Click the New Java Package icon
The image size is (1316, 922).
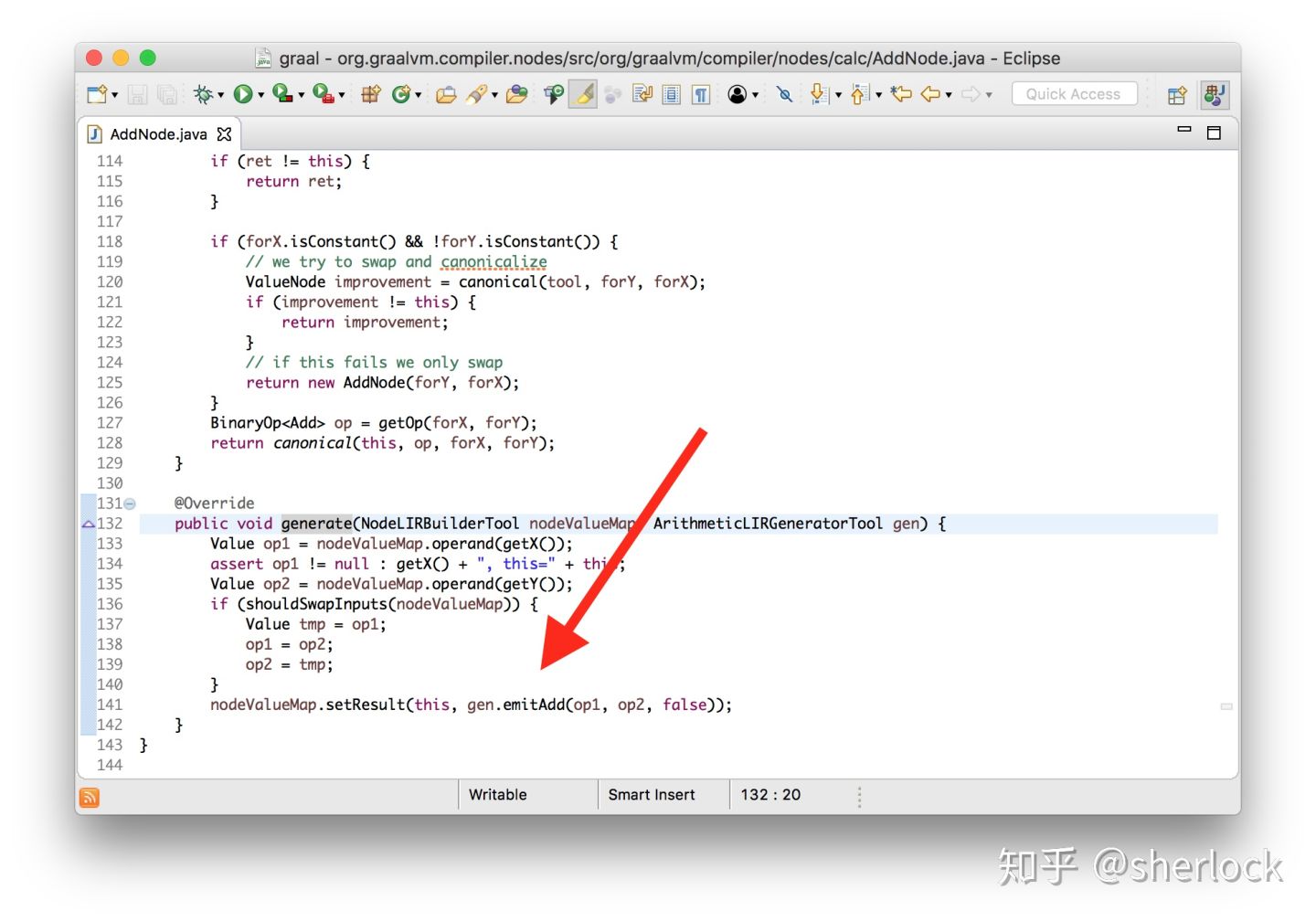371,94
